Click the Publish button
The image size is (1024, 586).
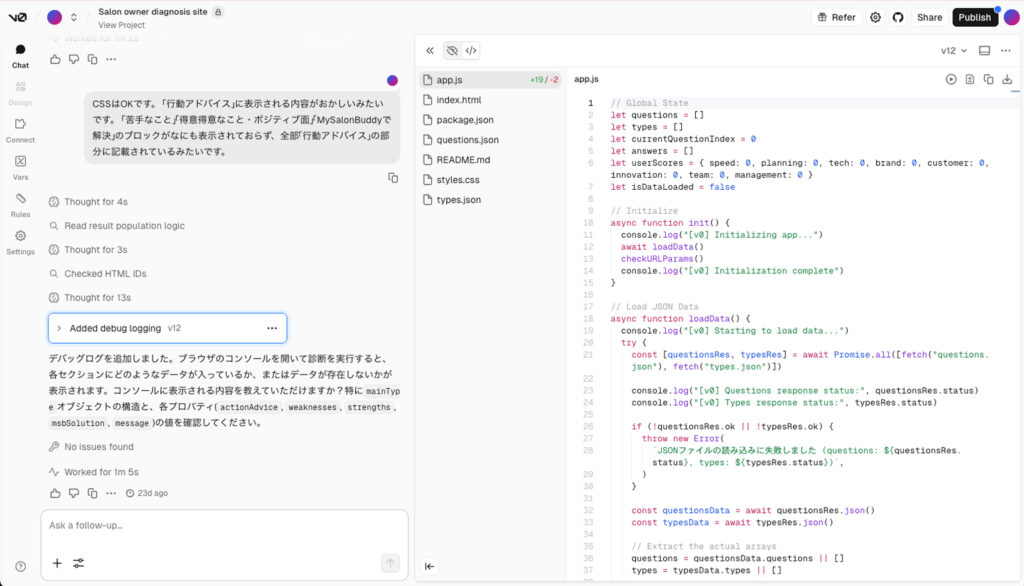pos(974,17)
